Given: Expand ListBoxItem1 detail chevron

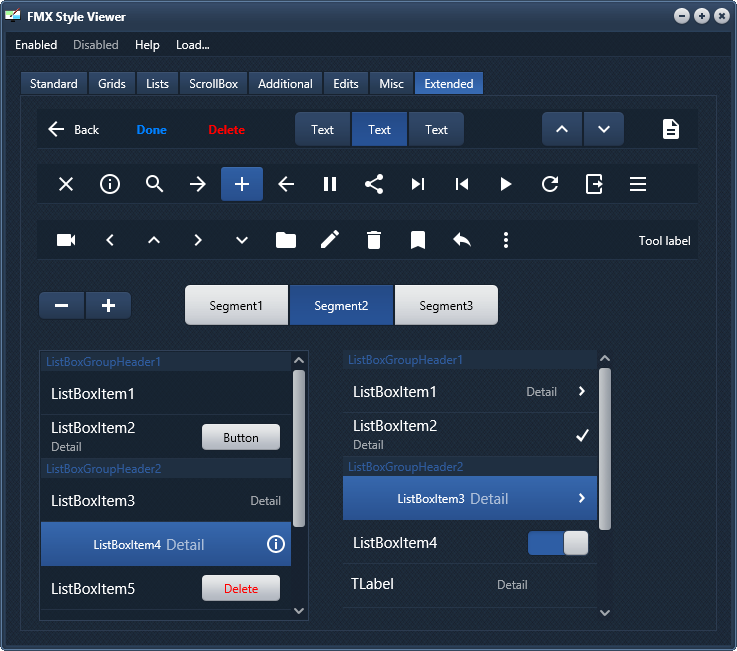Looking at the screenshot, I should [582, 391].
